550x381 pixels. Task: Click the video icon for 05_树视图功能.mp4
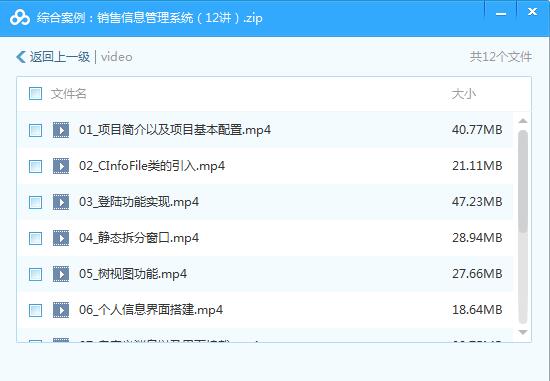click(x=61, y=274)
